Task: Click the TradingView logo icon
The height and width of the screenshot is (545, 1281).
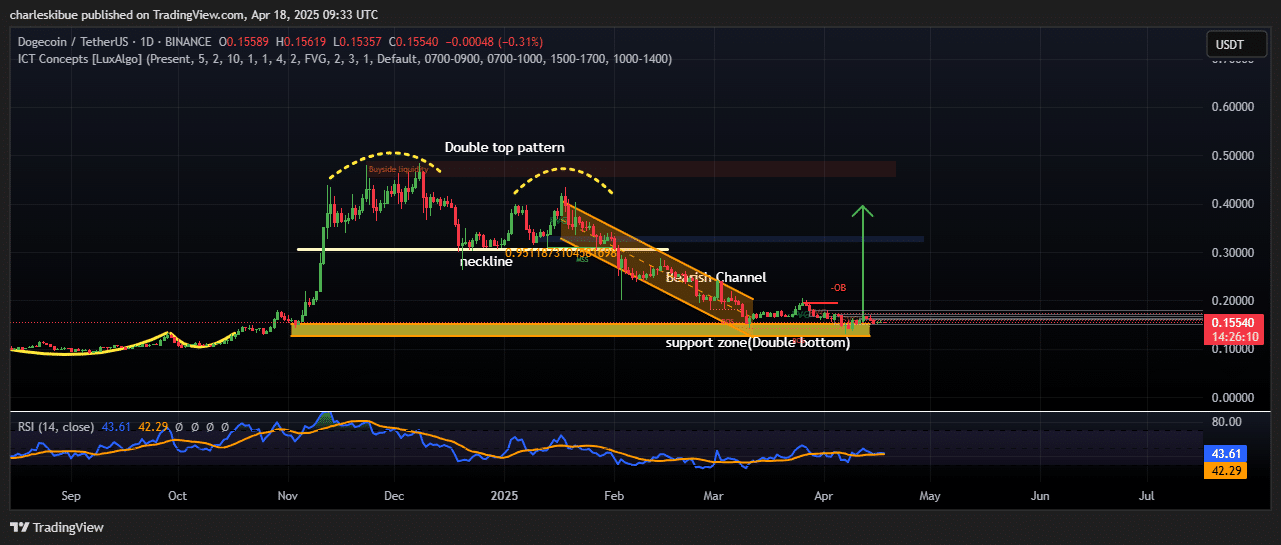Action: point(19,527)
